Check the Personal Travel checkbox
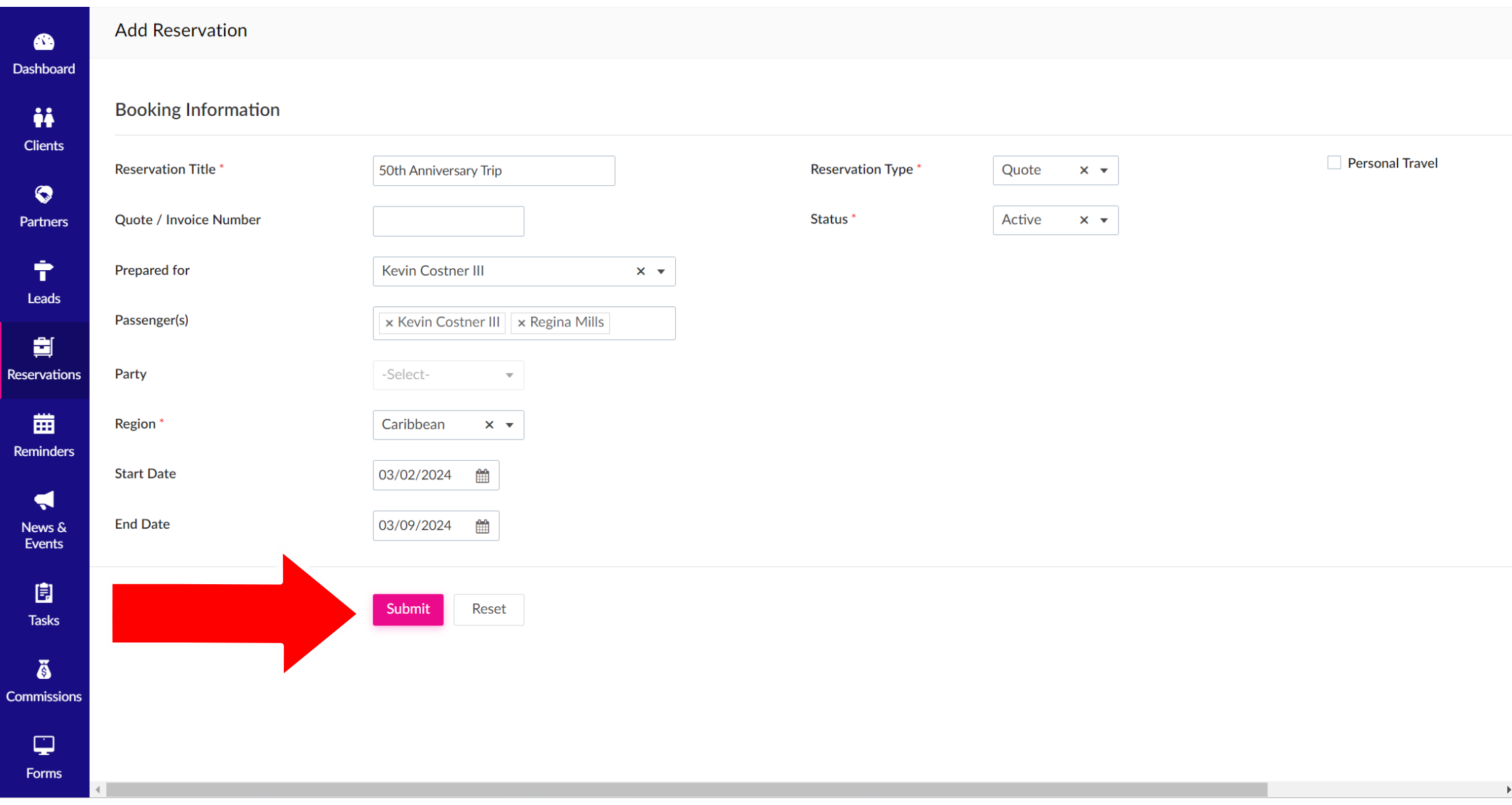Viewport: 1512px width, 805px height. coord(1334,163)
